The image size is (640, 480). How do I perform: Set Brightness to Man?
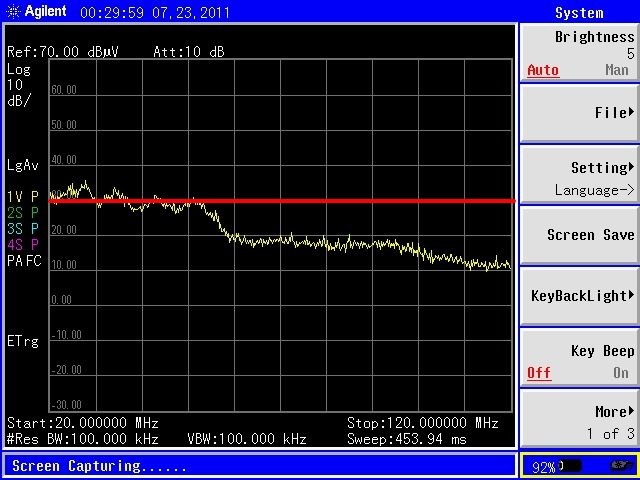click(x=617, y=70)
